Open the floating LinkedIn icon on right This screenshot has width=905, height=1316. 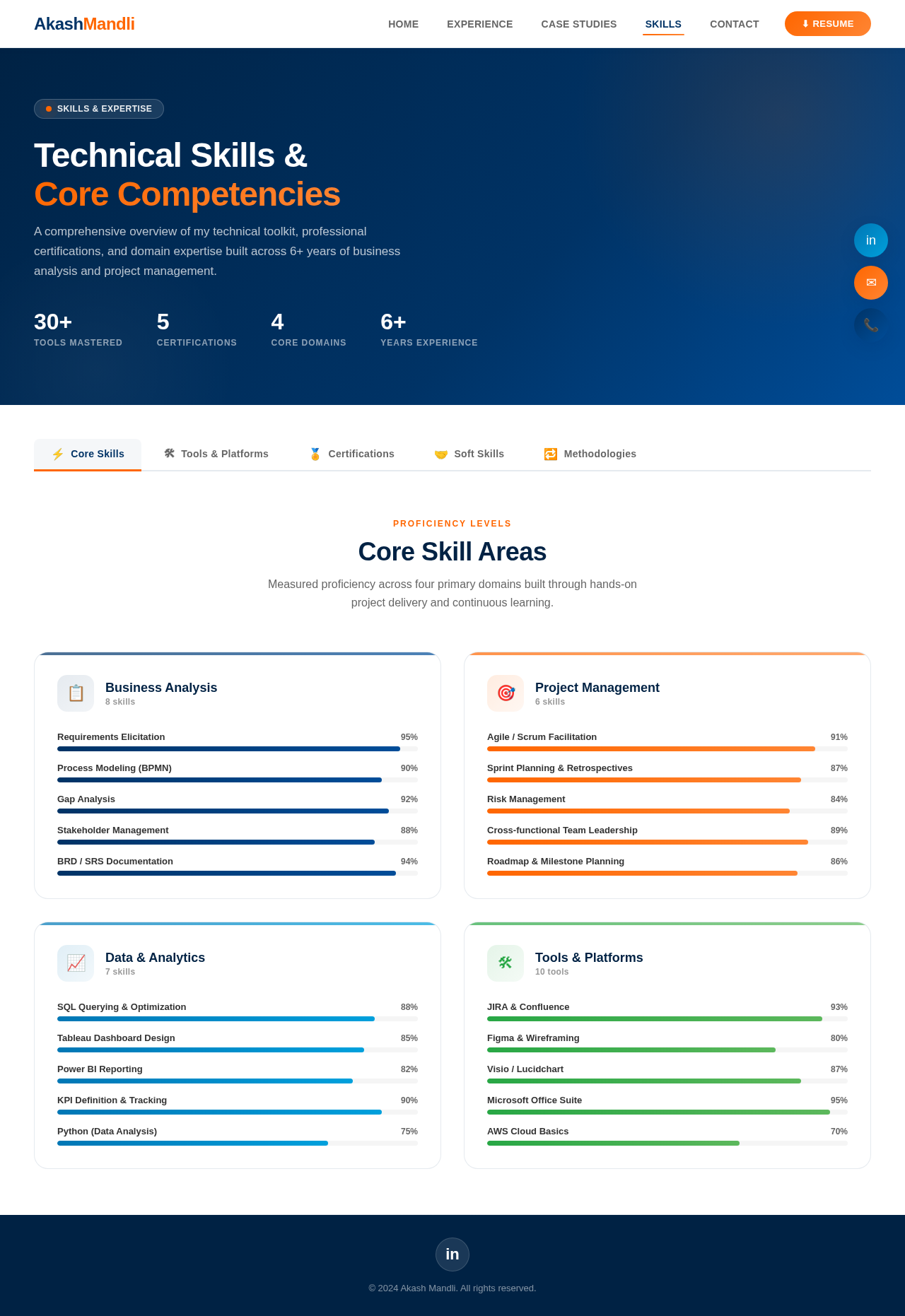tap(871, 240)
